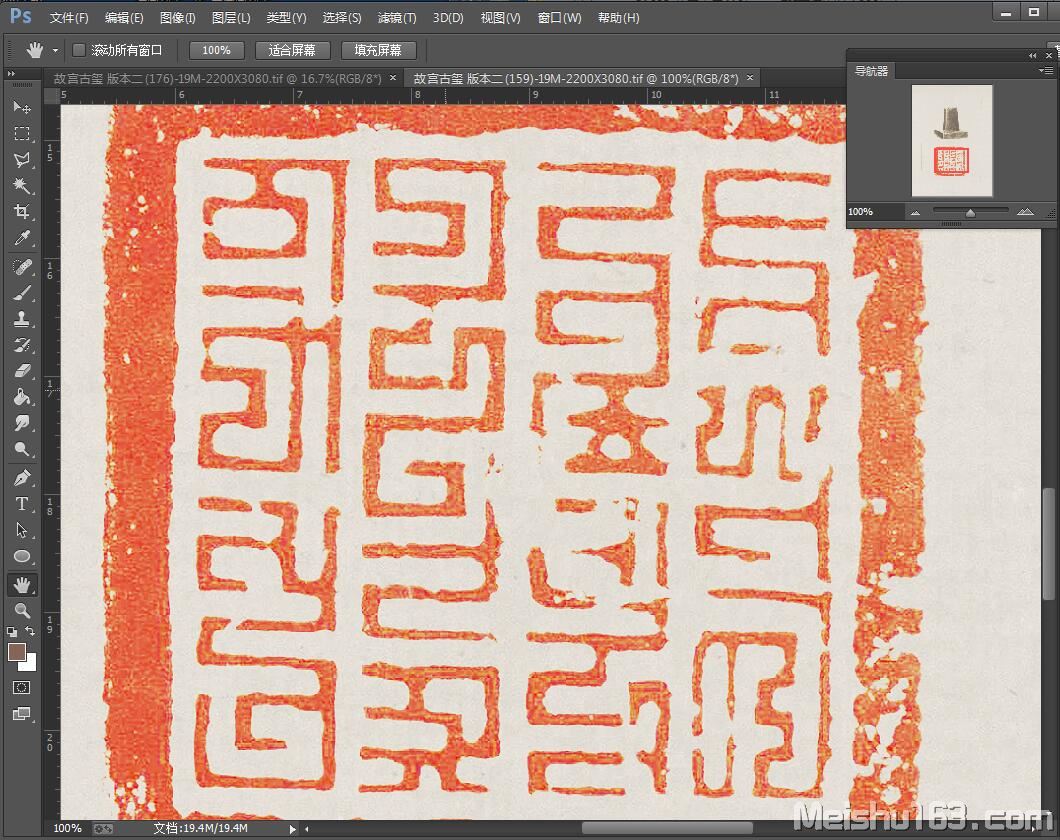This screenshot has height=840, width=1060.
Task: Open the 3D(D) menu
Action: [x=448, y=18]
